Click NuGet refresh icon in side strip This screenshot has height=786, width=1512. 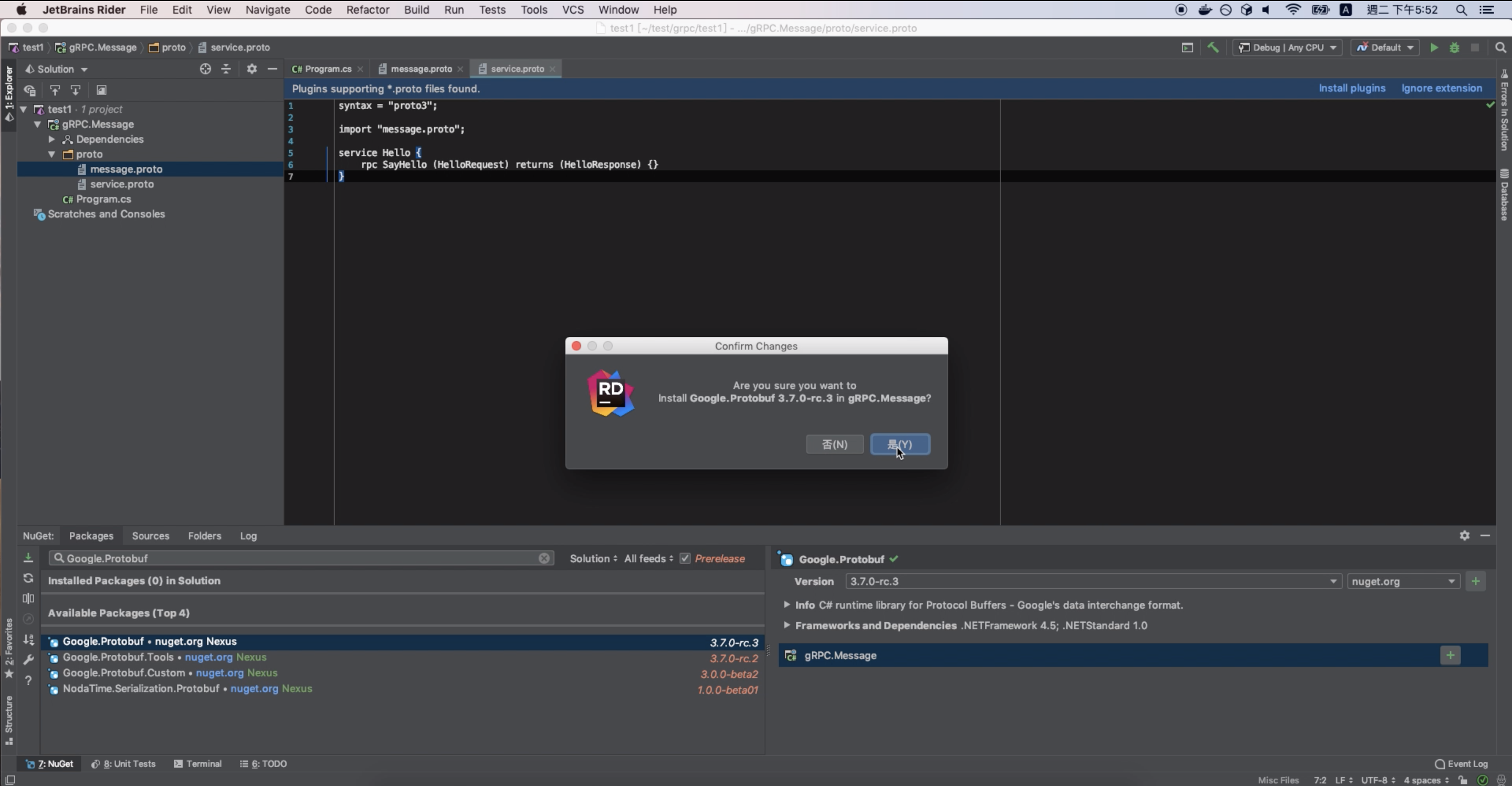pos(28,578)
